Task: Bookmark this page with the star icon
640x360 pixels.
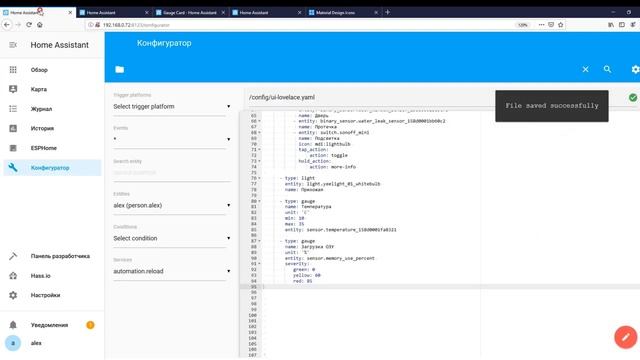Action: tap(560, 25)
